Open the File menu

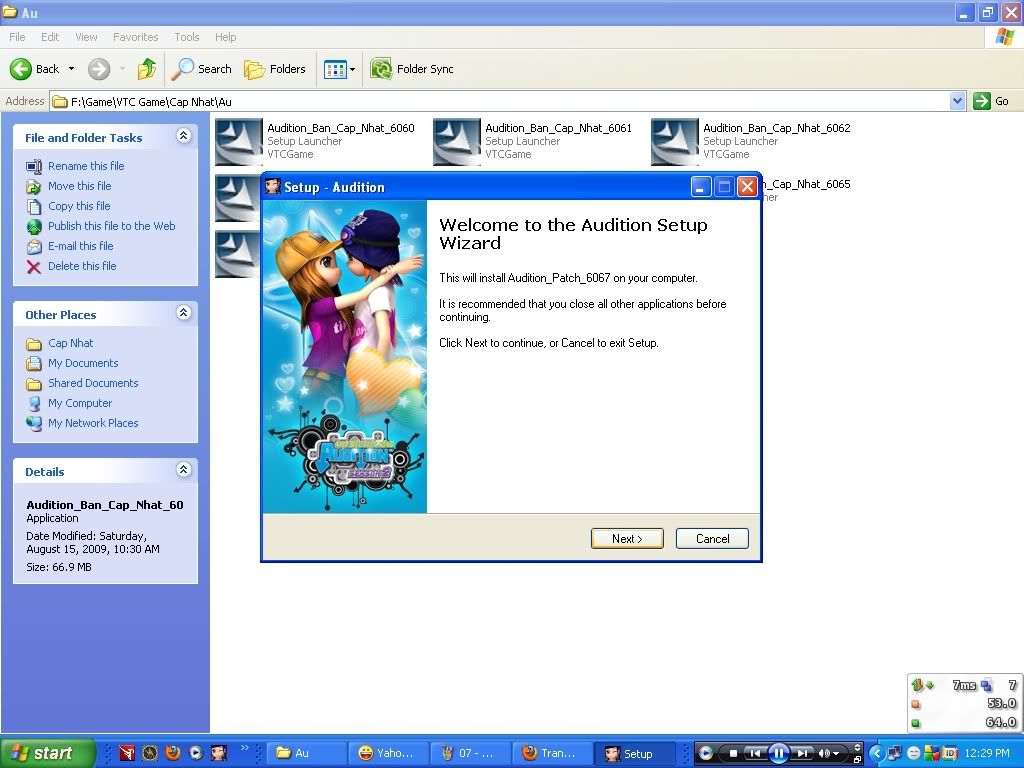pos(17,37)
